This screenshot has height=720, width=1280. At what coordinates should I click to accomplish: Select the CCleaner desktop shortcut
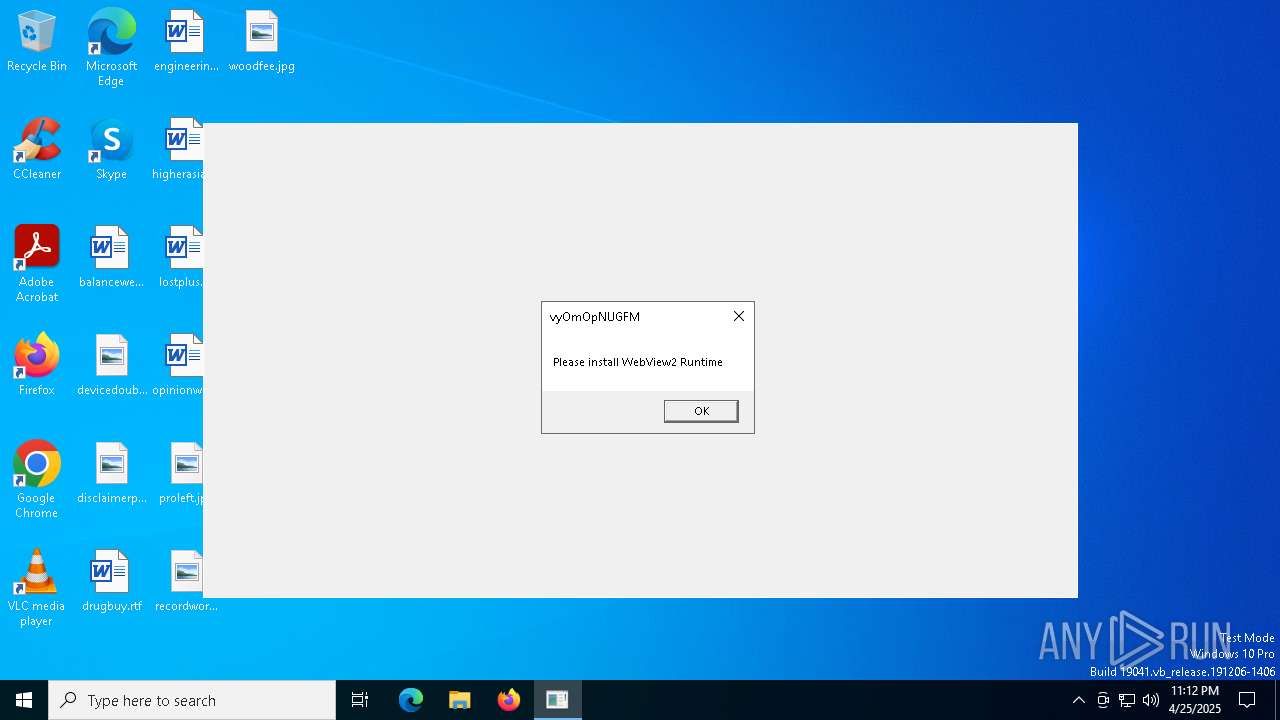(x=37, y=150)
